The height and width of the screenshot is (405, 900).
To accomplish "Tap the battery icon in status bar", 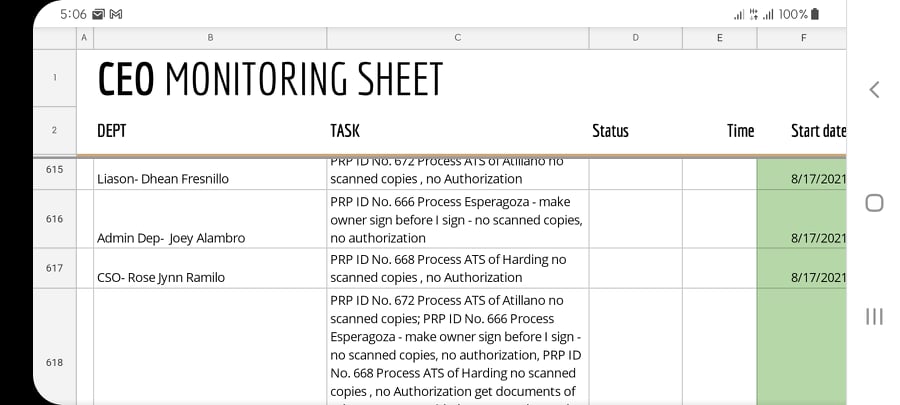I will [815, 14].
